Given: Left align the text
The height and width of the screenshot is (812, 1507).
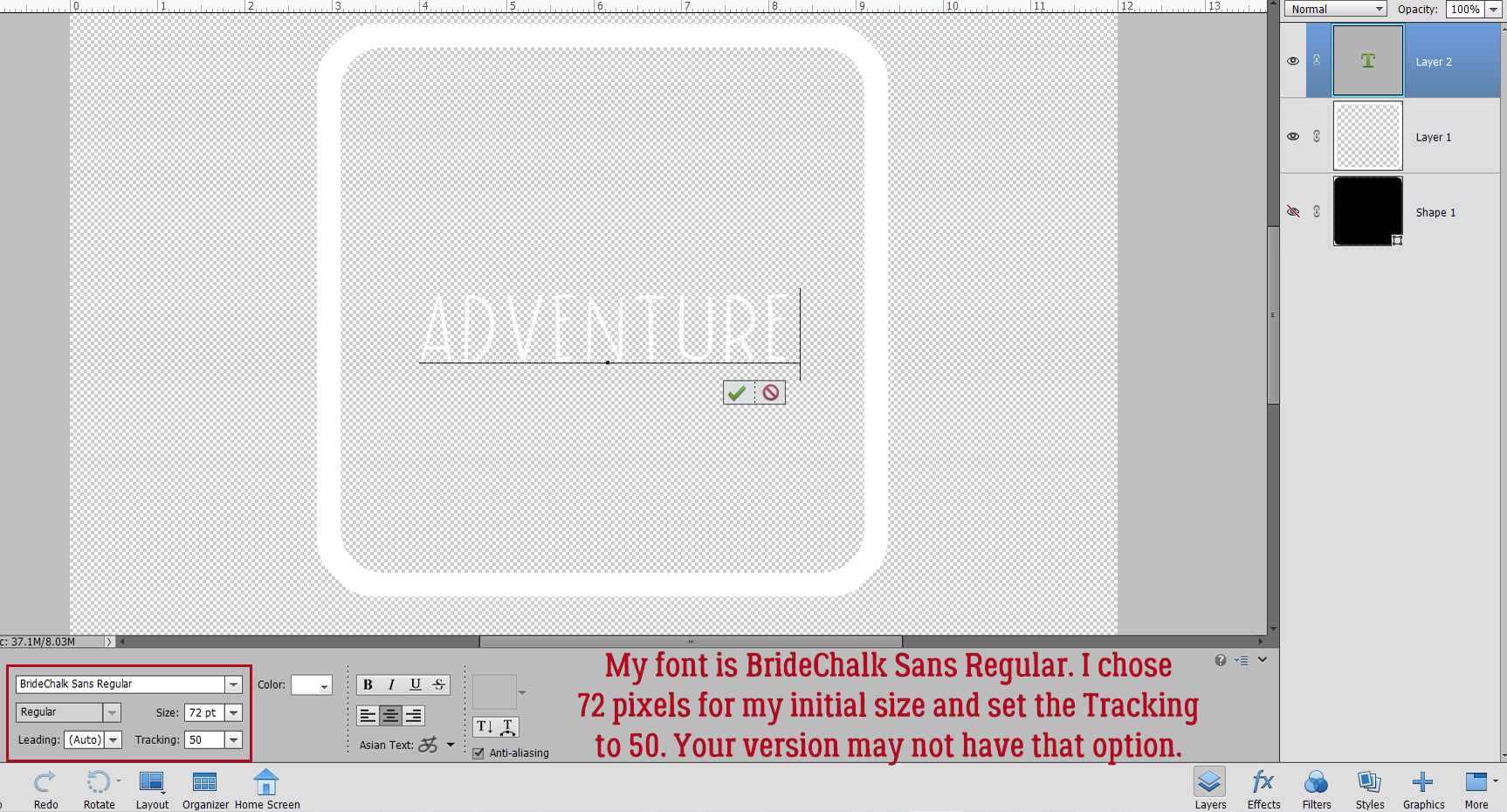Looking at the screenshot, I should pyautogui.click(x=368, y=715).
